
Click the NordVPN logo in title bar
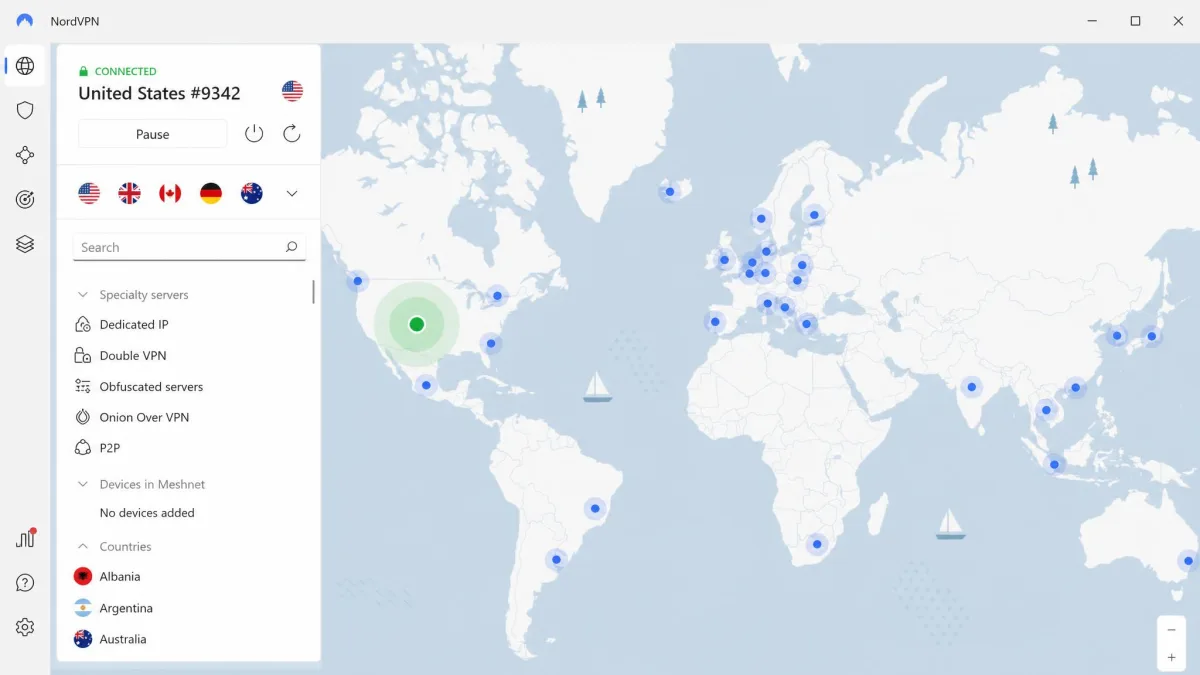25,21
